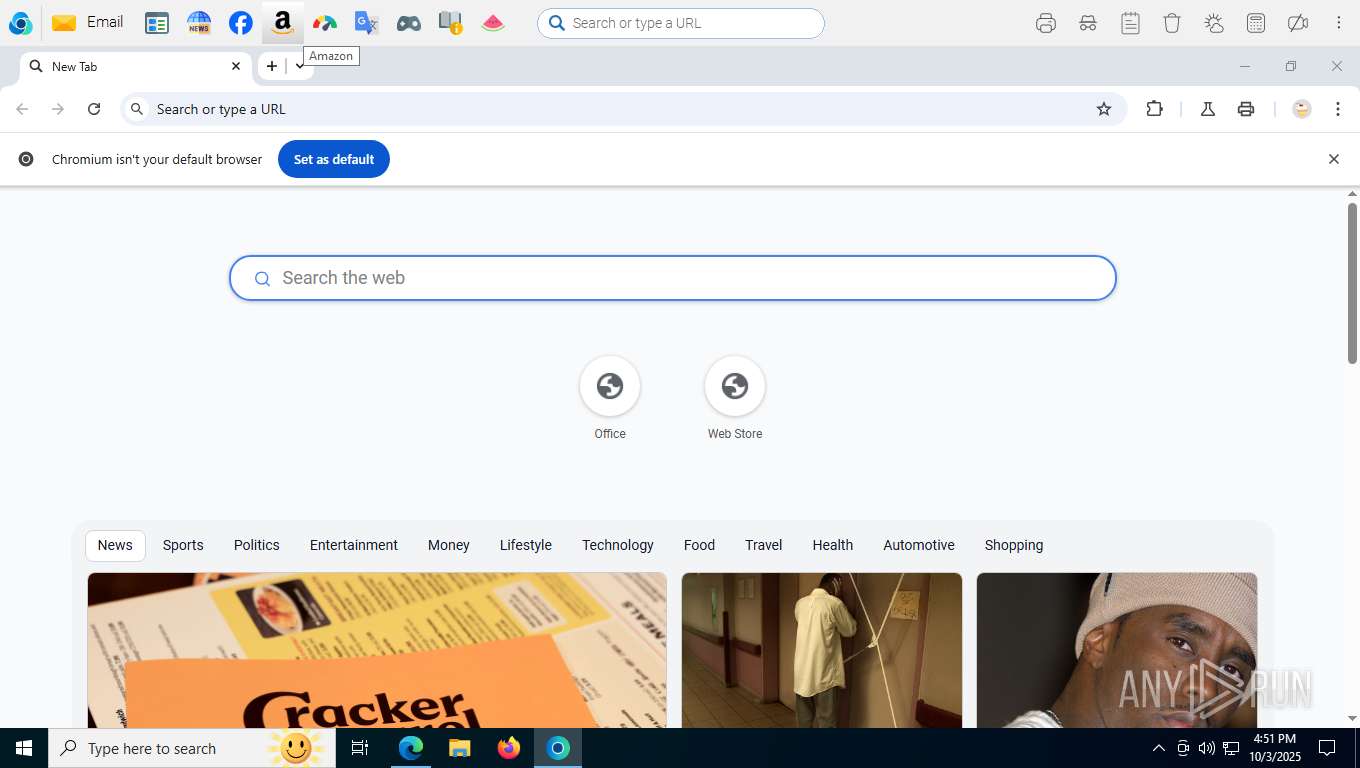This screenshot has height=768, width=1360.
Task: Select the Lifestyle category tab
Action: coord(526,545)
